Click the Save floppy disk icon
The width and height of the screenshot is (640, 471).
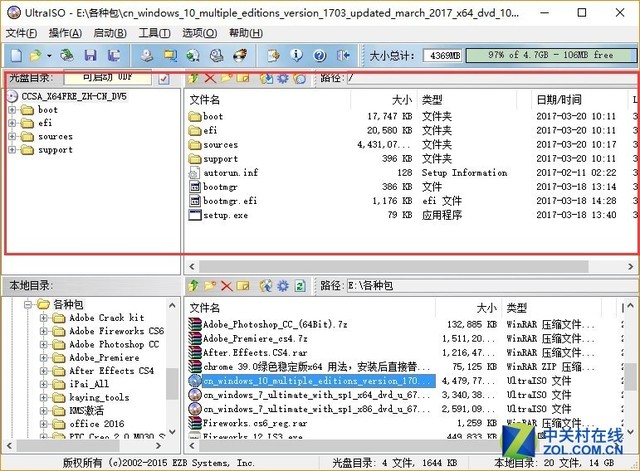point(90,55)
